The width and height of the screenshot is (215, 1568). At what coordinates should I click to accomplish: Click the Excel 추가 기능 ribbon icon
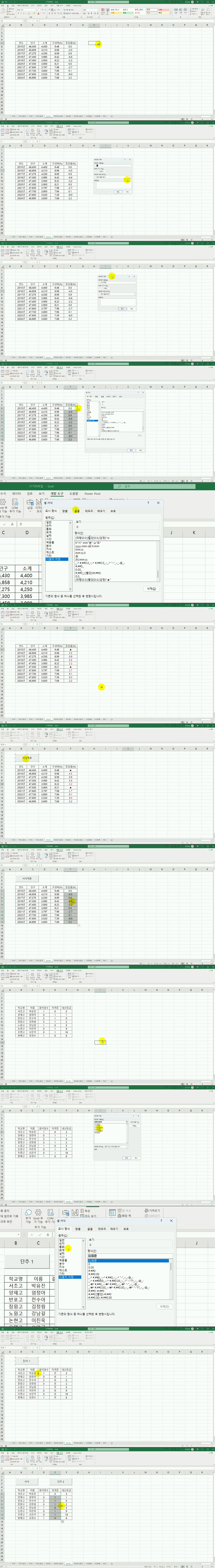(x=38, y=1217)
